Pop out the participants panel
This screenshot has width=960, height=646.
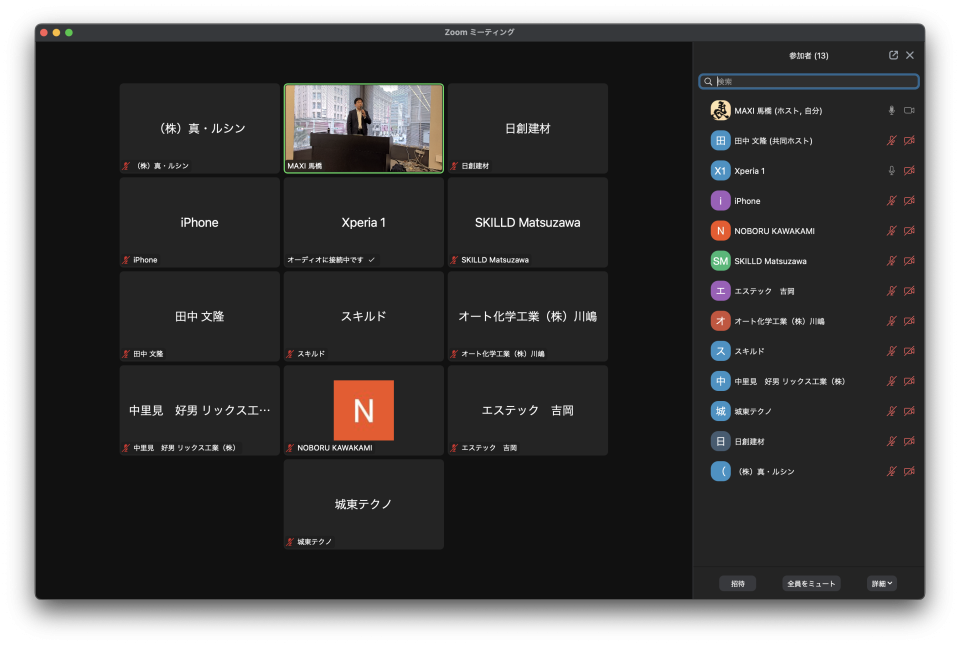893,56
